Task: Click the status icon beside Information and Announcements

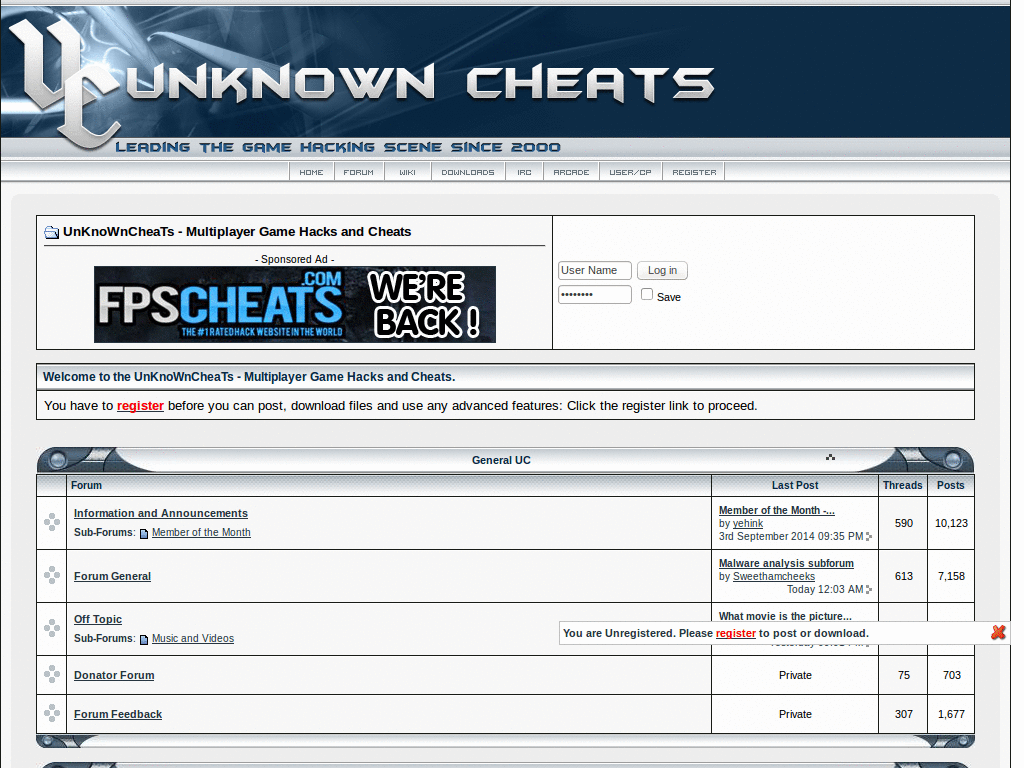Action: (51, 521)
